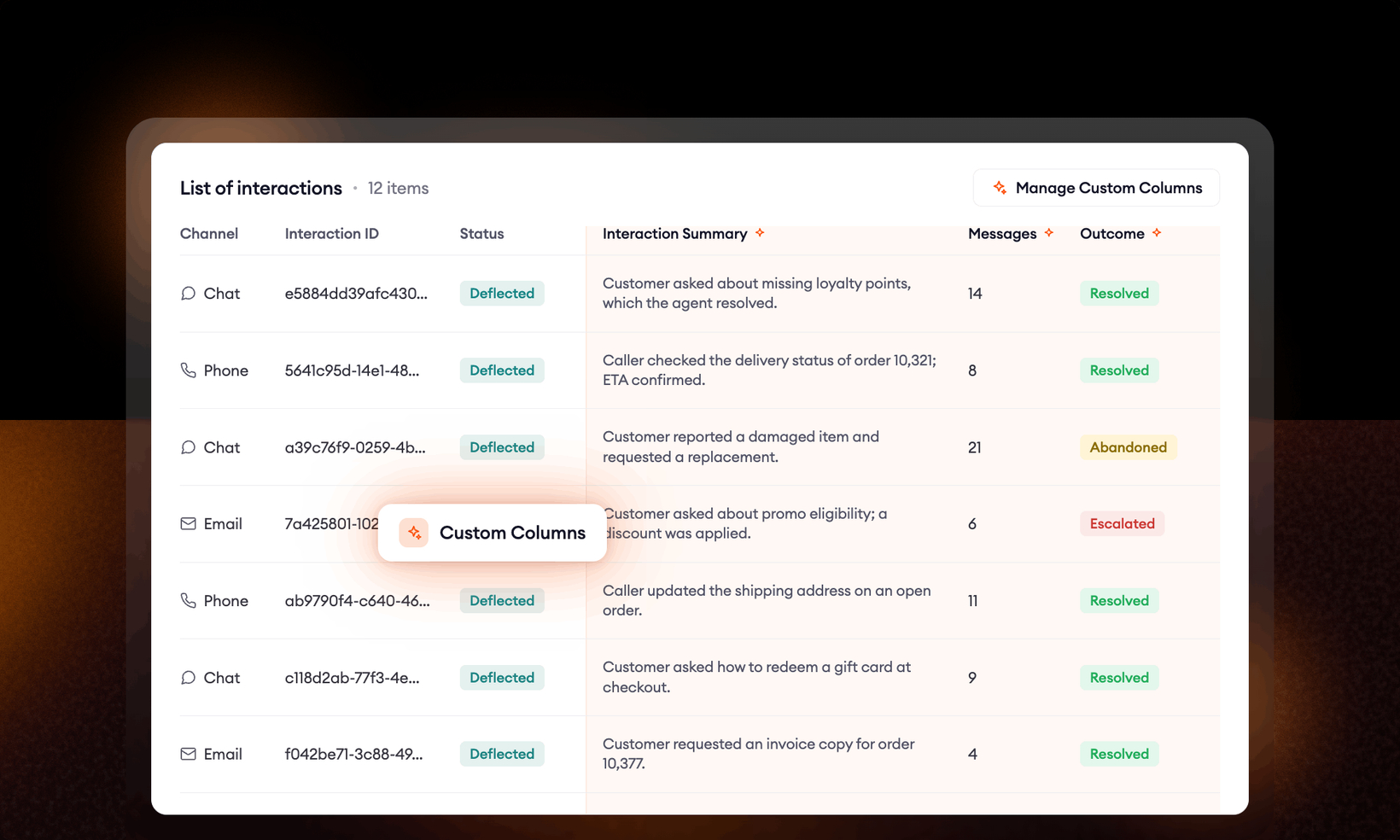Open interaction c118d2ab-77f3-4e
Screen dimensions: 1400x840
pos(352,678)
